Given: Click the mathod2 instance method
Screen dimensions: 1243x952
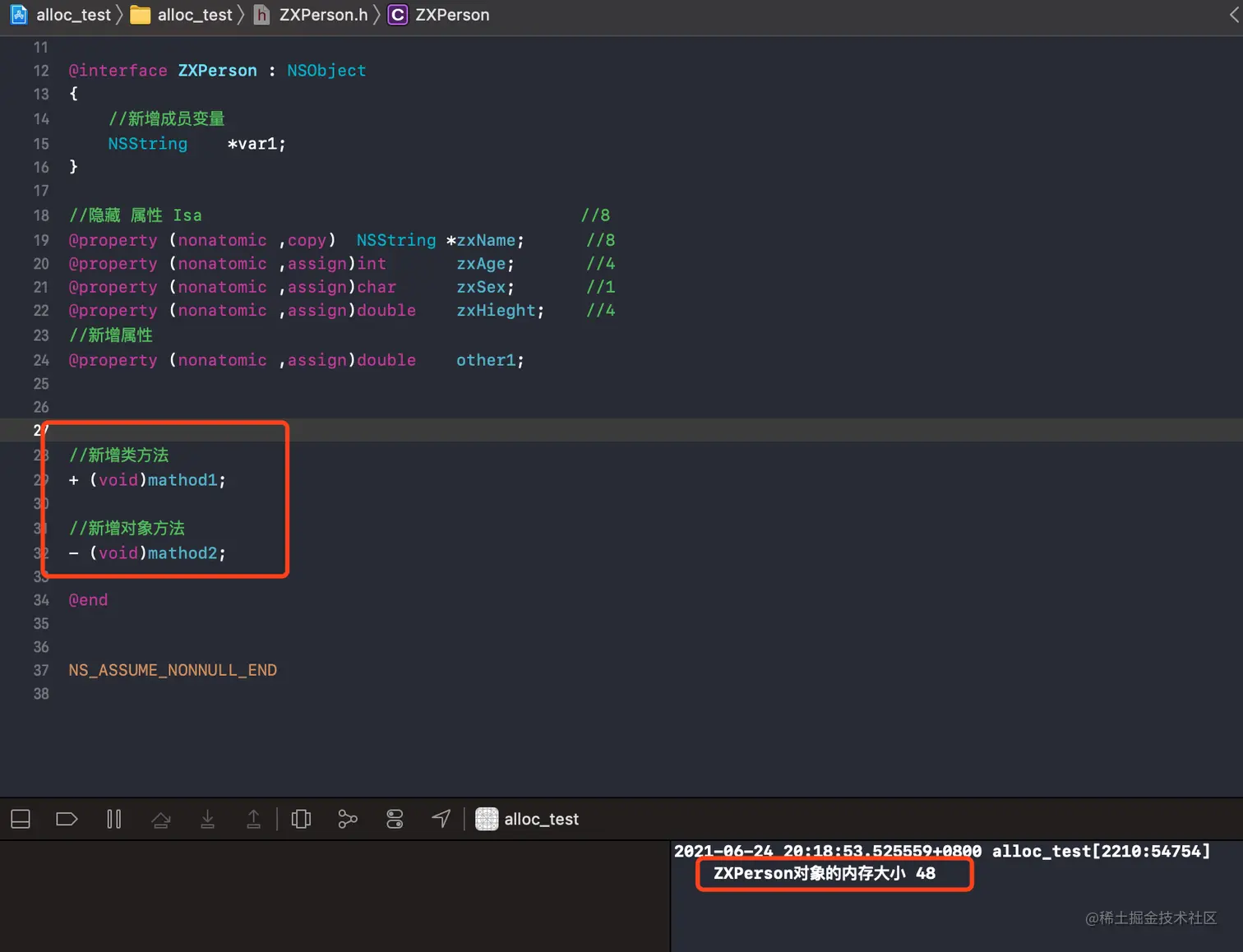Looking at the screenshot, I should [183, 553].
